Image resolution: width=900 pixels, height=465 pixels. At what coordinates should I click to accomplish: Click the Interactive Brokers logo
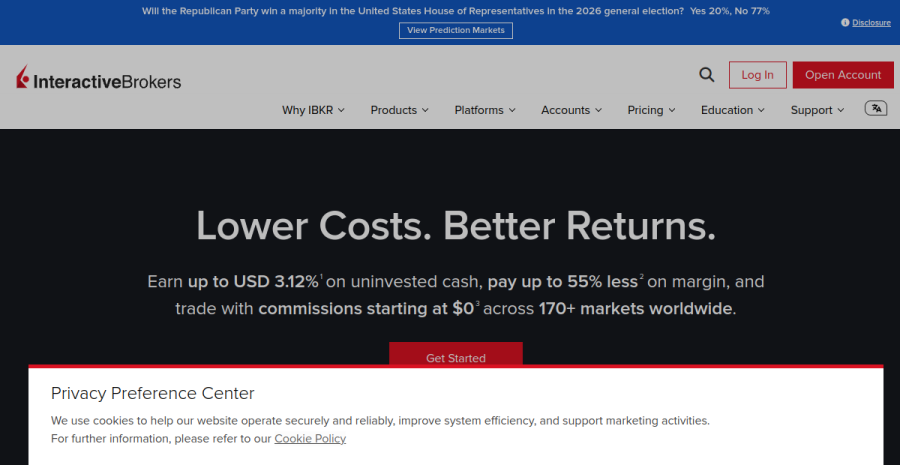pyautogui.click(x=99, y=78)
